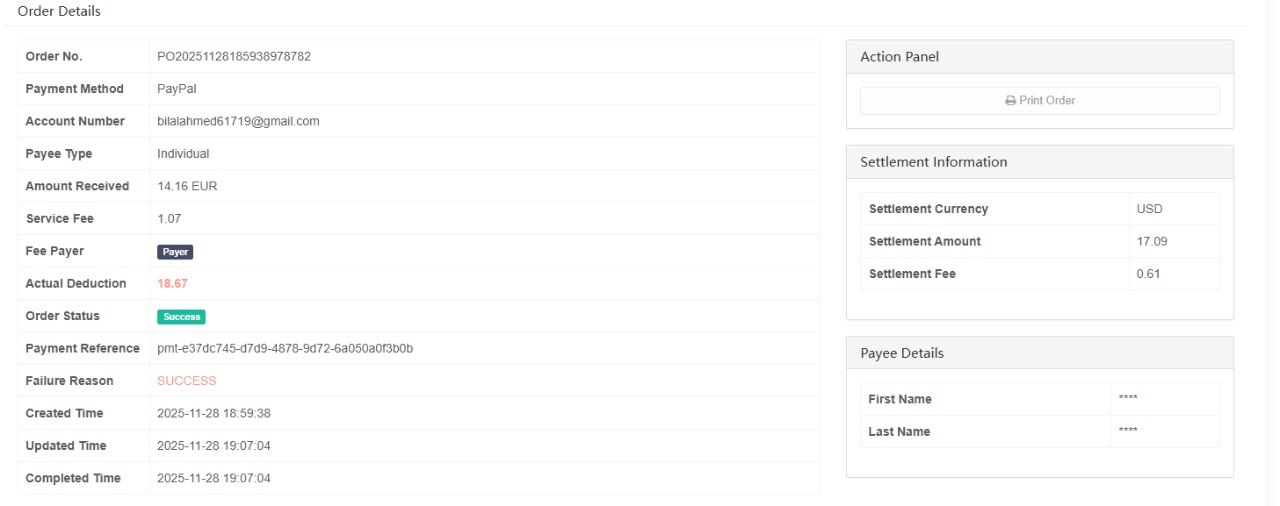Click the Payee Details panel header
Image resolution: width=1280 pixels, height=506 pixels.
tap(902, 353)
